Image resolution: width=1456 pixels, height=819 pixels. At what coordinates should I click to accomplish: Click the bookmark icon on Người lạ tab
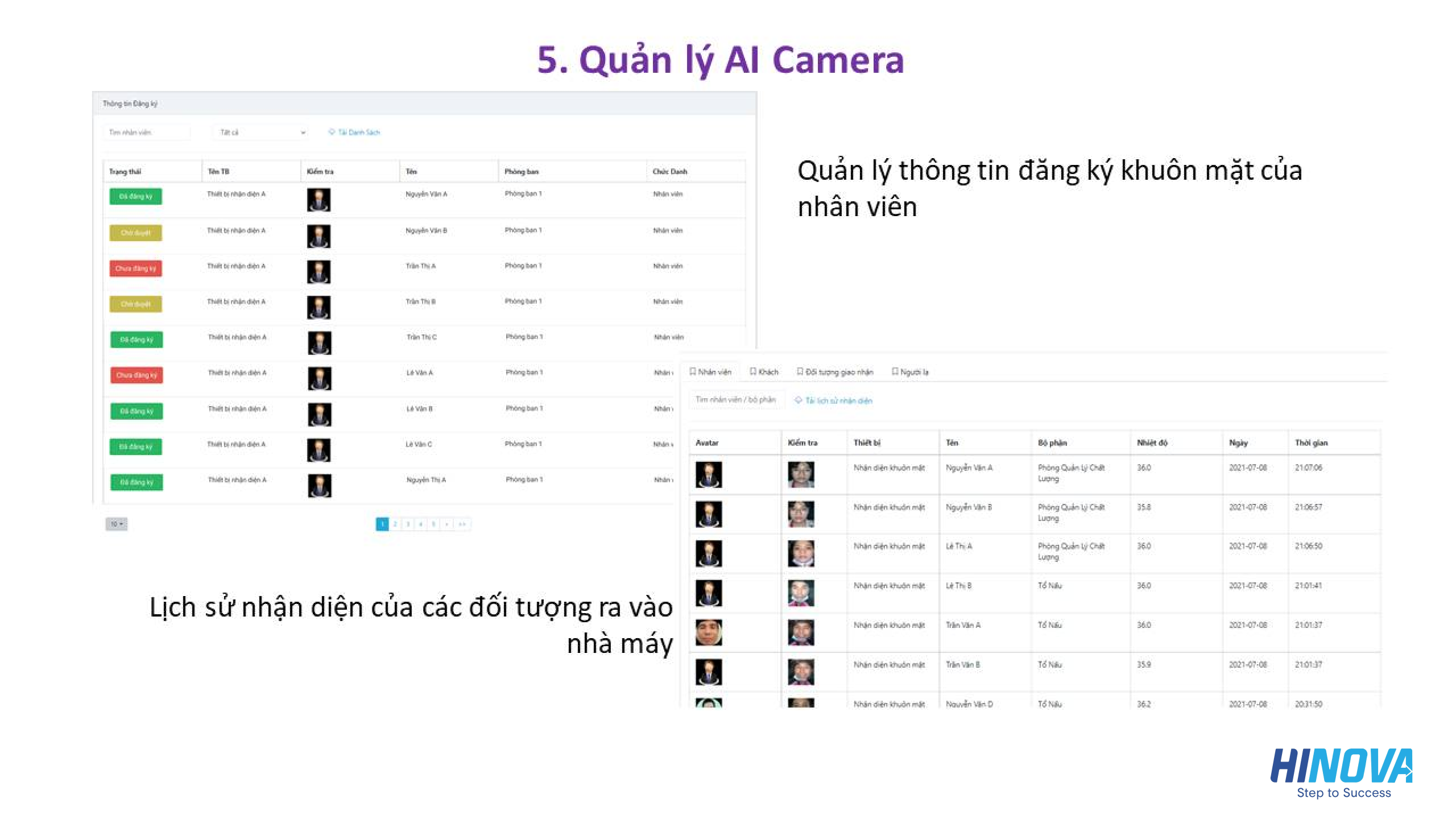pos(895,371)
